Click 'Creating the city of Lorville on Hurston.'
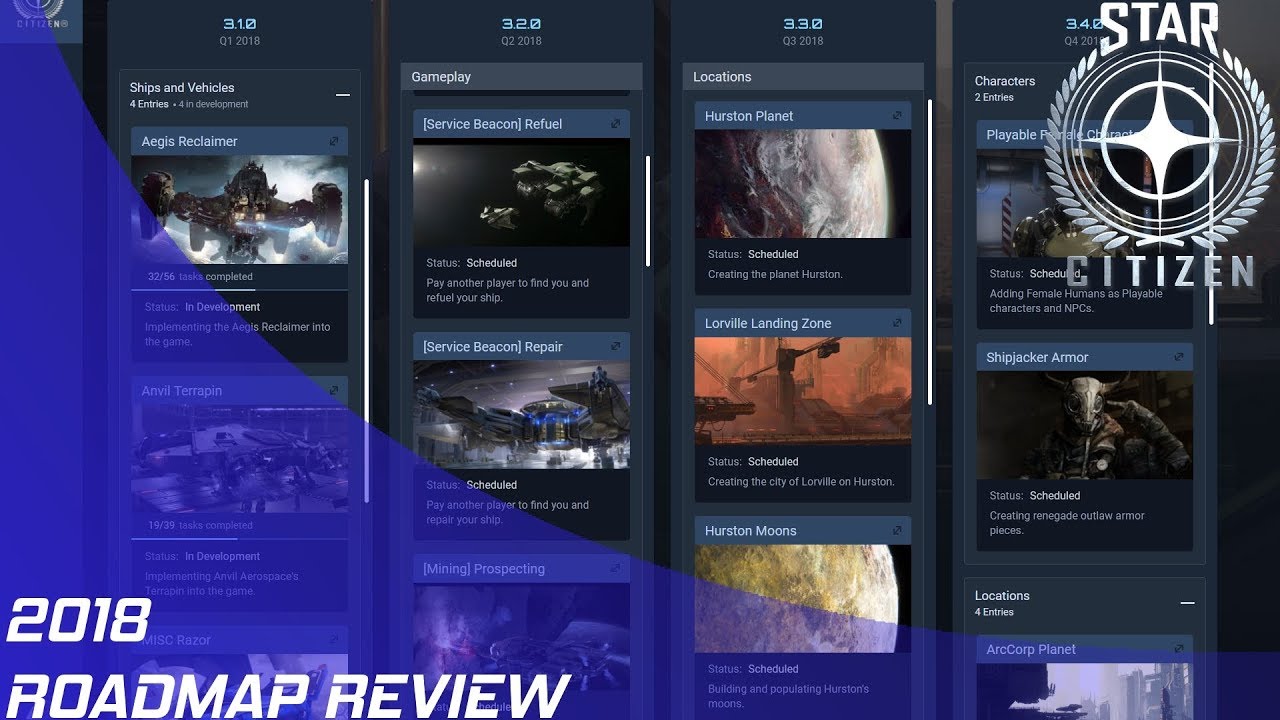Screen dimensions: 1280x720 [801, 482]
